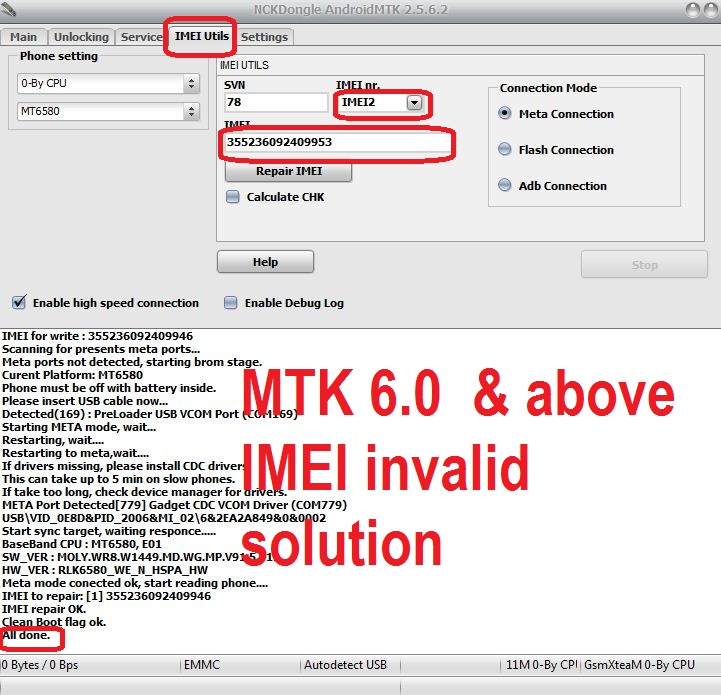Switch to the Unlocking tab
The width and height of the screenshot is (721, 695).
pos(81,37)
